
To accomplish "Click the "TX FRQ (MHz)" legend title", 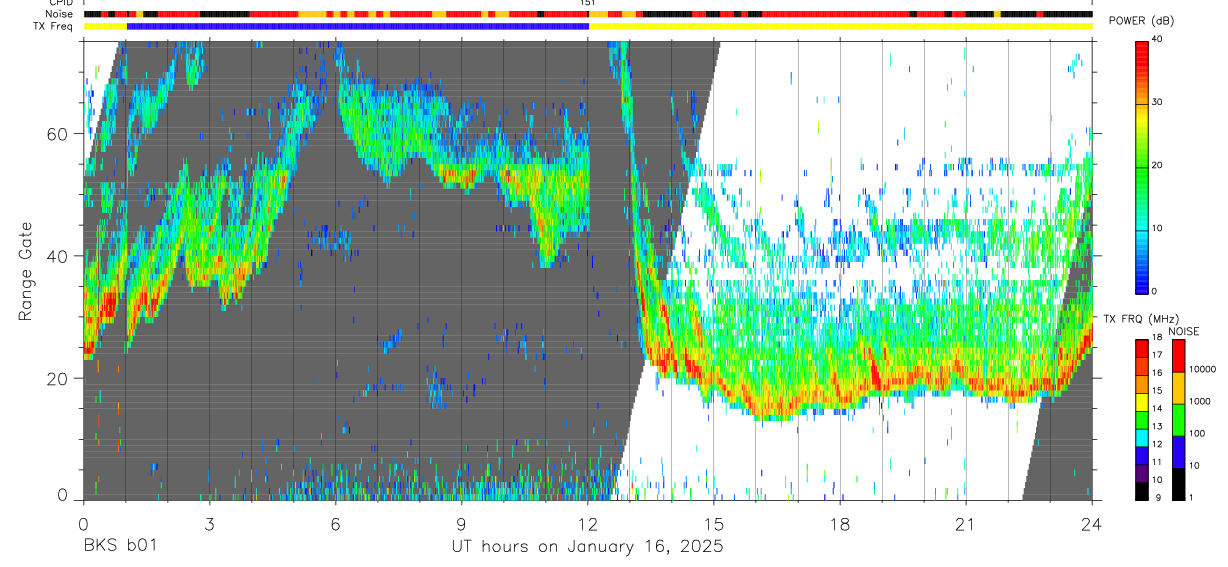I will coord(1141,318).
